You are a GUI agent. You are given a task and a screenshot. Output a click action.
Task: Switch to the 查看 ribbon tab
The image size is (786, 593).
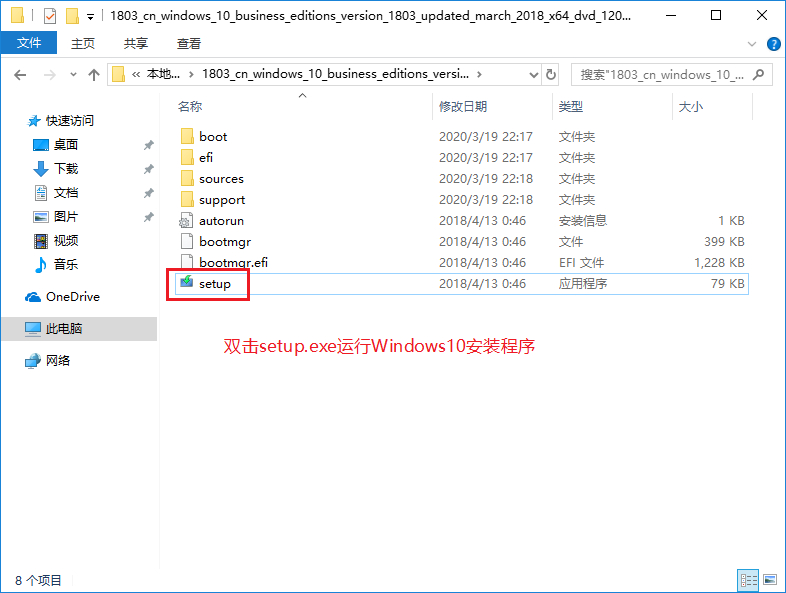188,44
